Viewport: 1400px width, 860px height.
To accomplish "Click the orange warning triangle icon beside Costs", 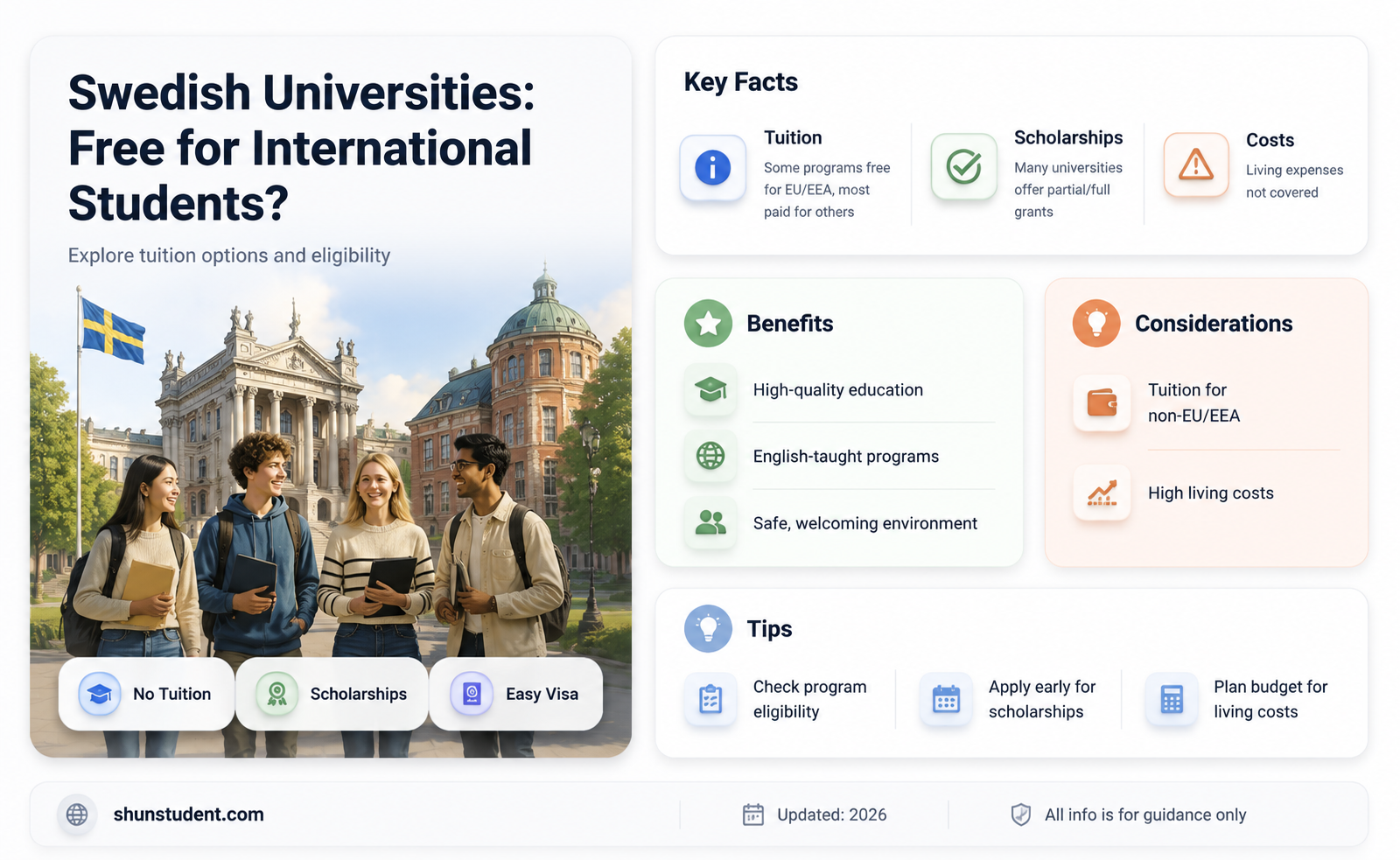I will 1195,164.
